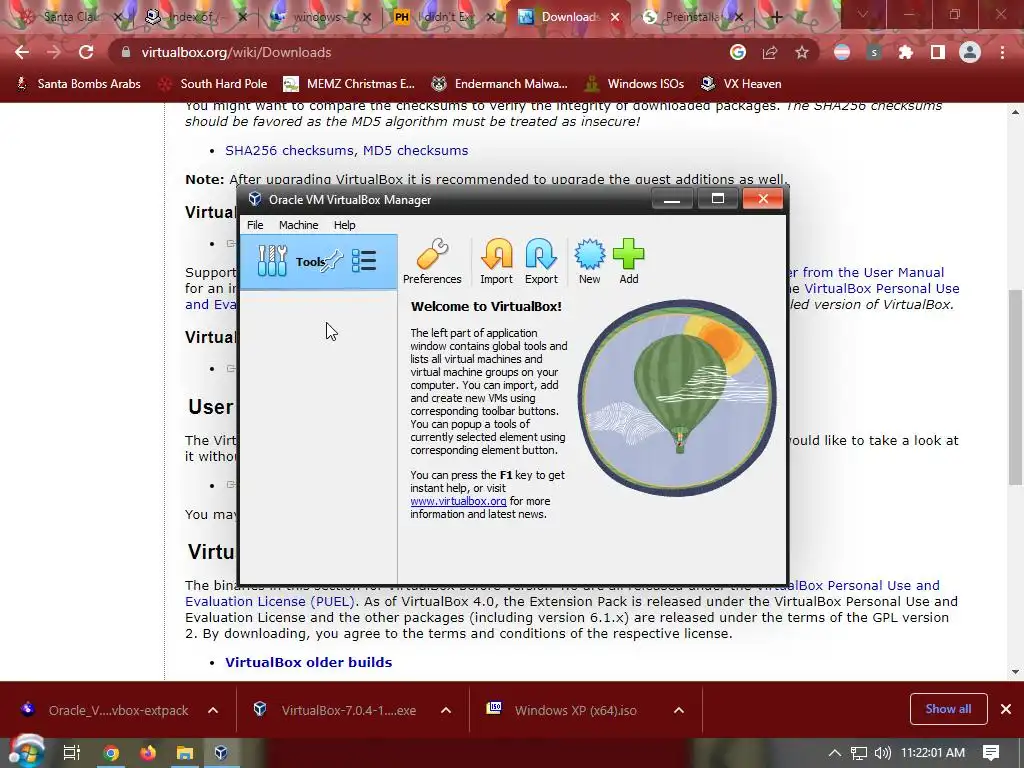Image resolution: width=1024 pixels, height=768 pixels.
Task: Open the File menu in VirtualBox
Action: coord(255,225)
